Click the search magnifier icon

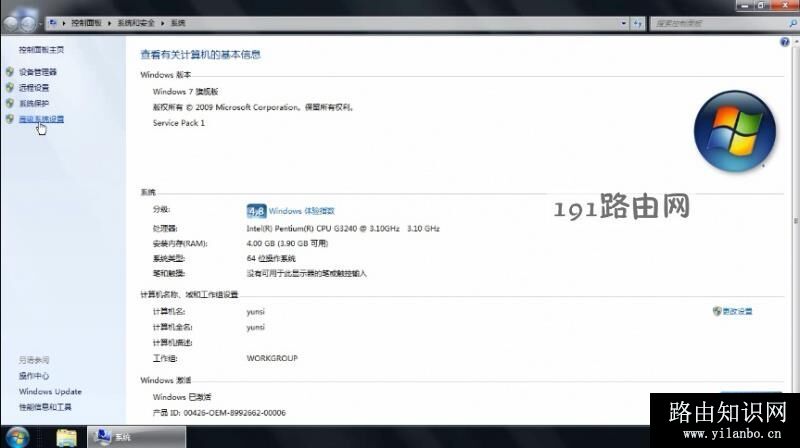(x=792, y=23)
